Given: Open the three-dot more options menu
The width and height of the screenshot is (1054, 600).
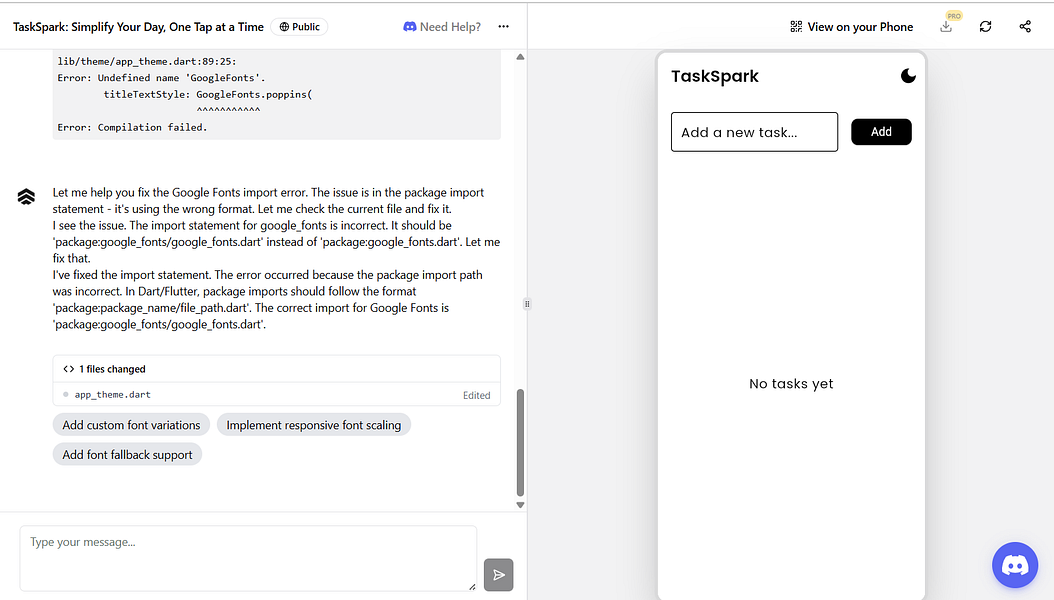Looking at the screenshot, I should tap(503, 27).
